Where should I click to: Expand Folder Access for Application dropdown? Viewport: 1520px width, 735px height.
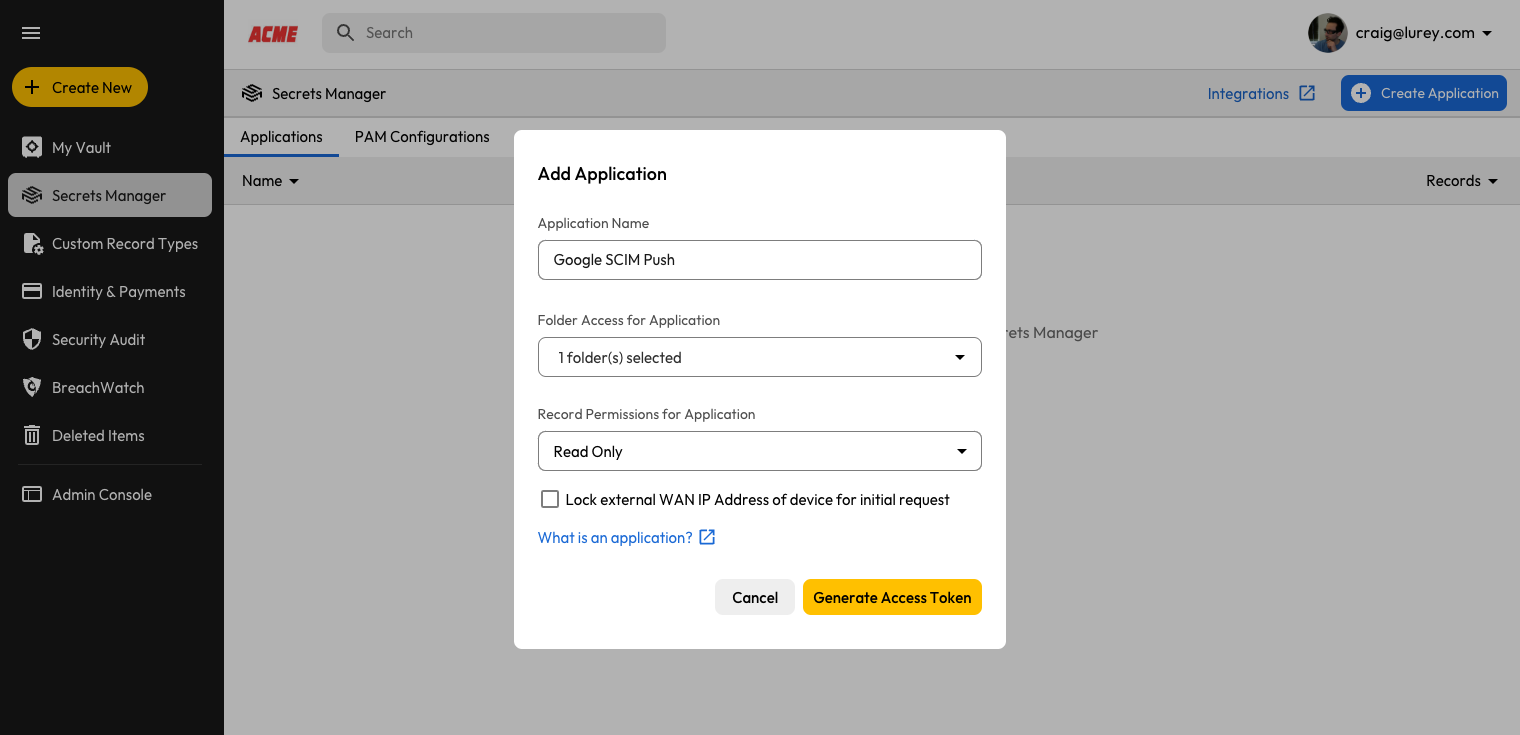tap(759, 357)
